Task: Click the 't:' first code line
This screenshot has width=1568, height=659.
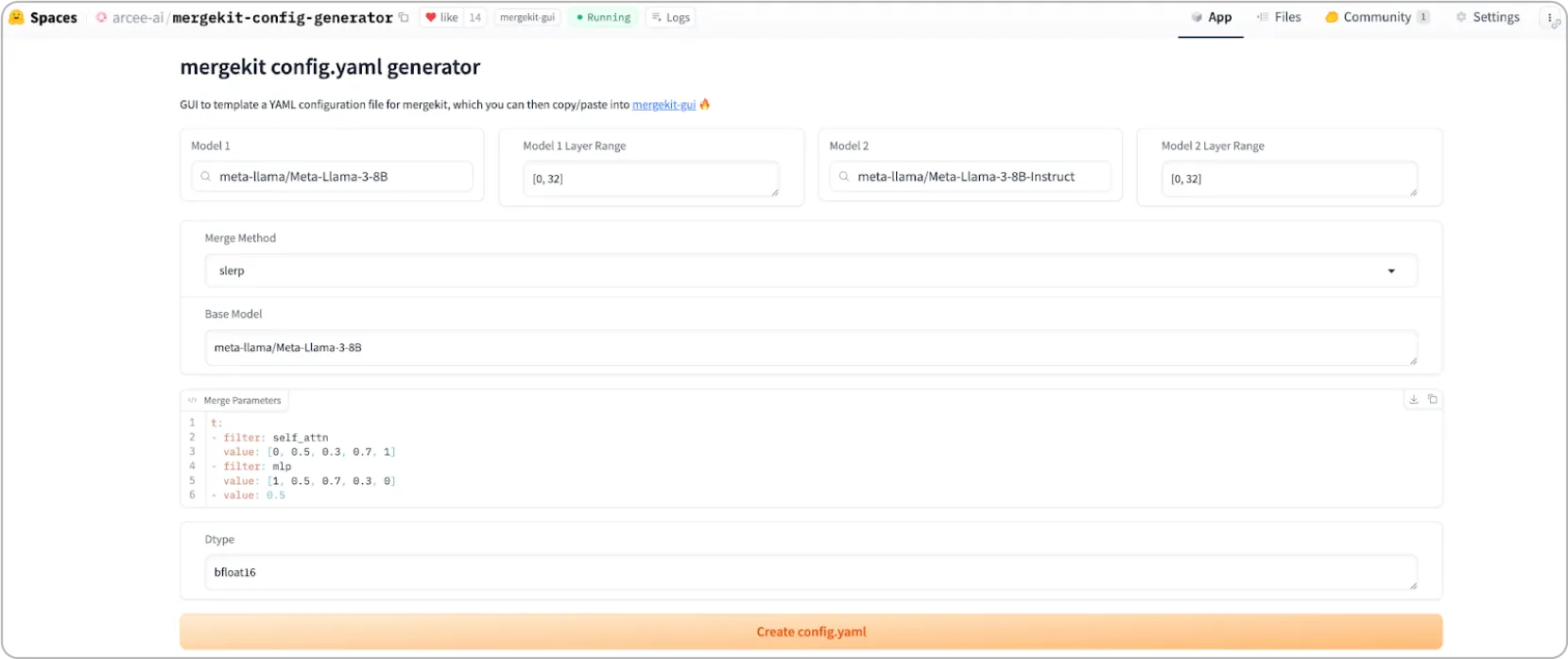Action: [216, 423]
